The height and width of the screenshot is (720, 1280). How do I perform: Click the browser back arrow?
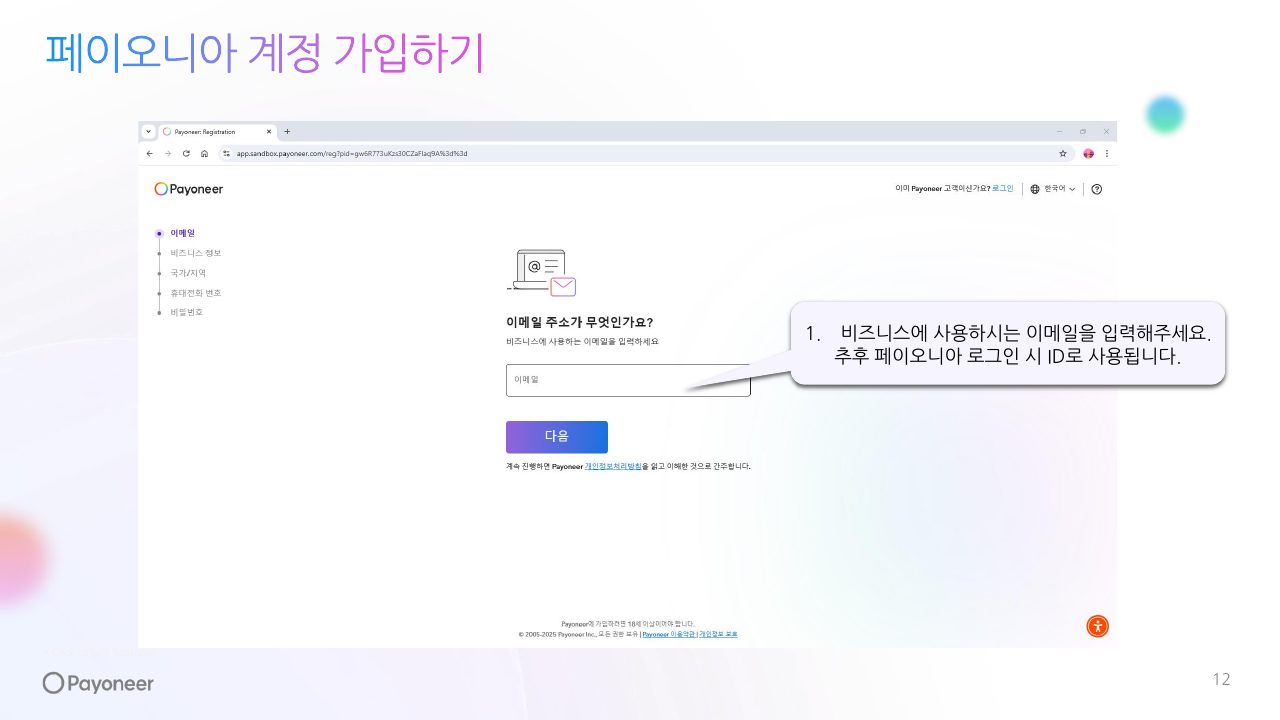(x=150, y=154)
